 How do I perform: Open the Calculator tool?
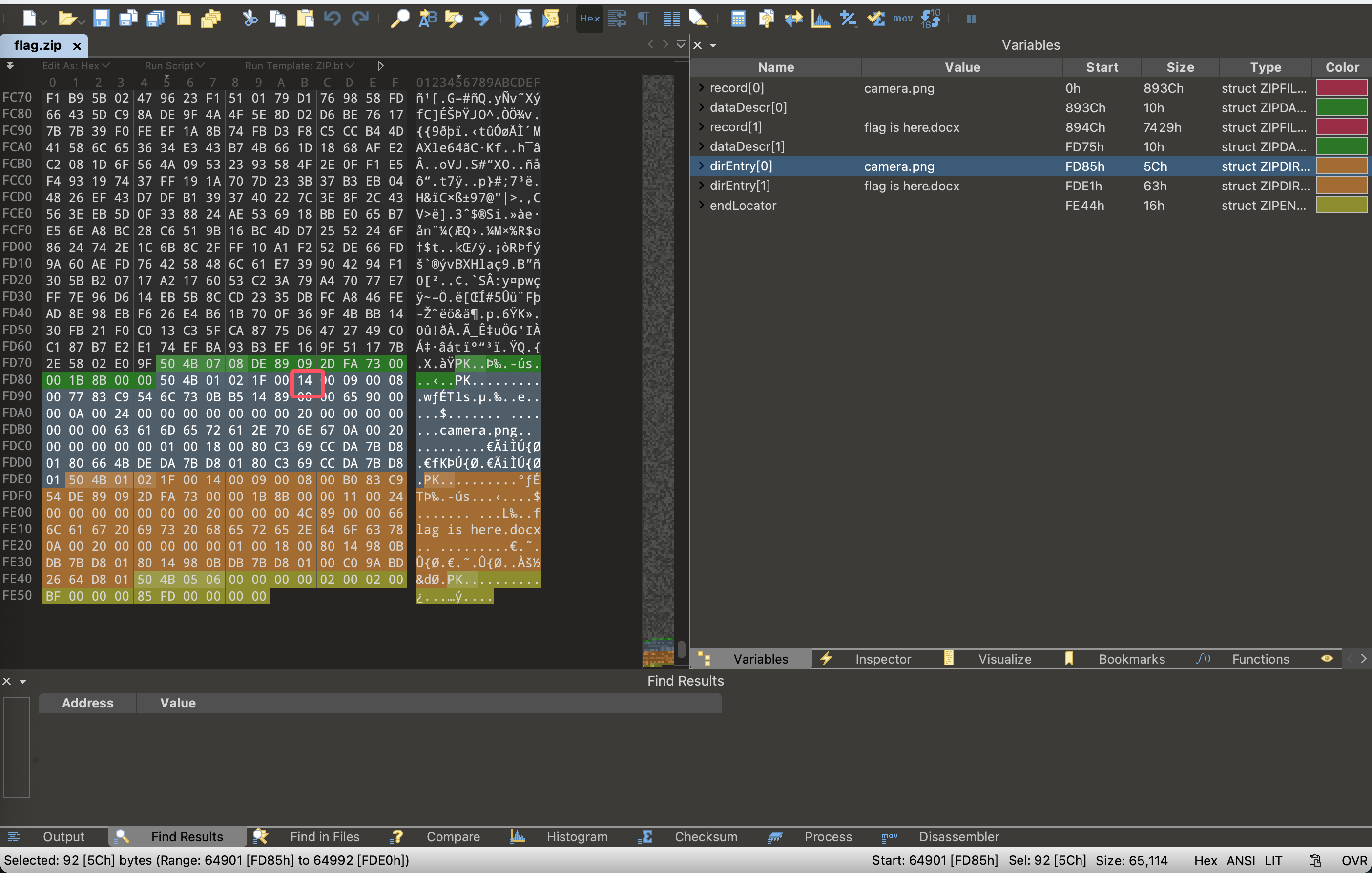pyautogui.click(x=738, y=19)
